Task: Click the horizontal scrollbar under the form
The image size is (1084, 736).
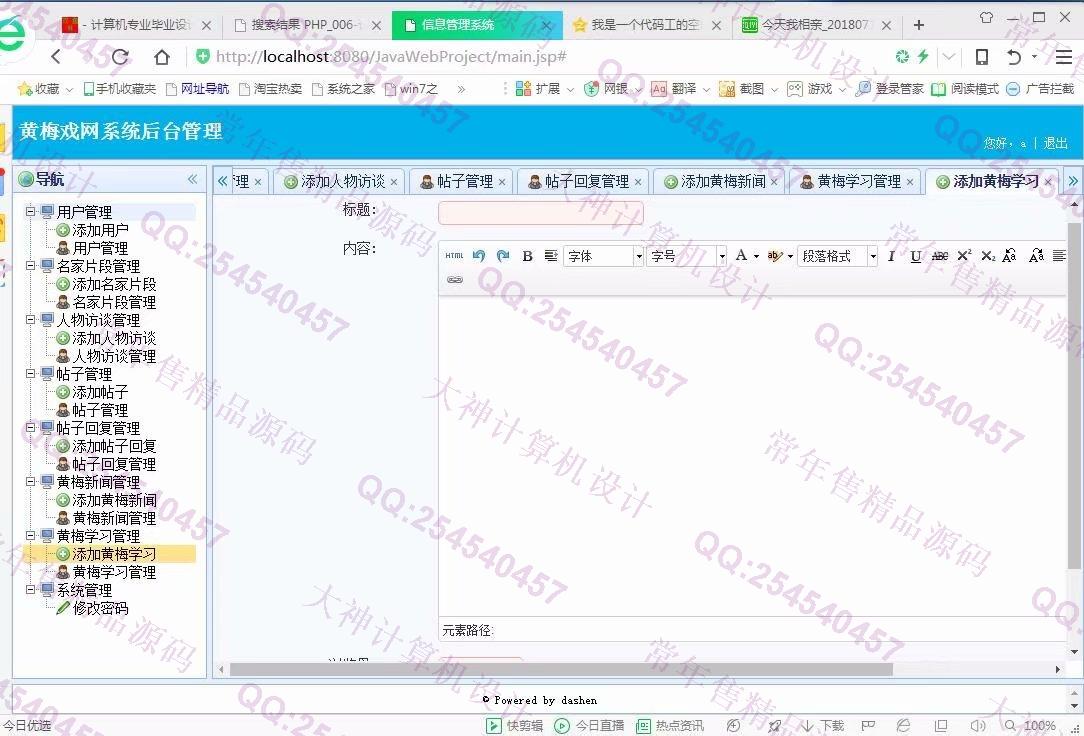Action: pos(561,669)
